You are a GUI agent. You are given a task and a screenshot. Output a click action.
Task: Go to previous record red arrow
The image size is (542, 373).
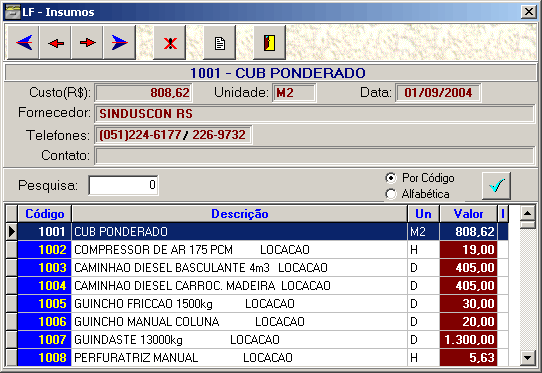pos(55,43)
